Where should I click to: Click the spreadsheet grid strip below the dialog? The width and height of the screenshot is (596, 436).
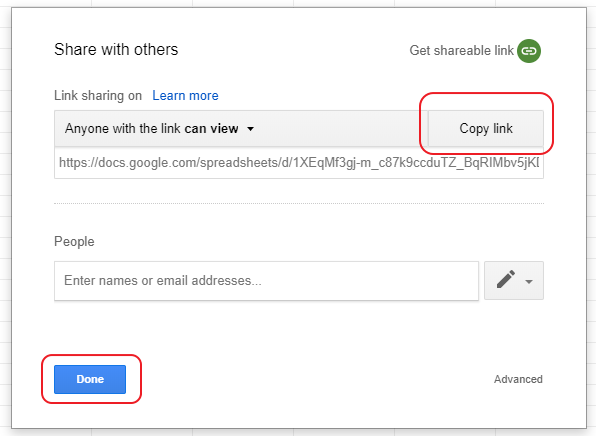[298, 433]
